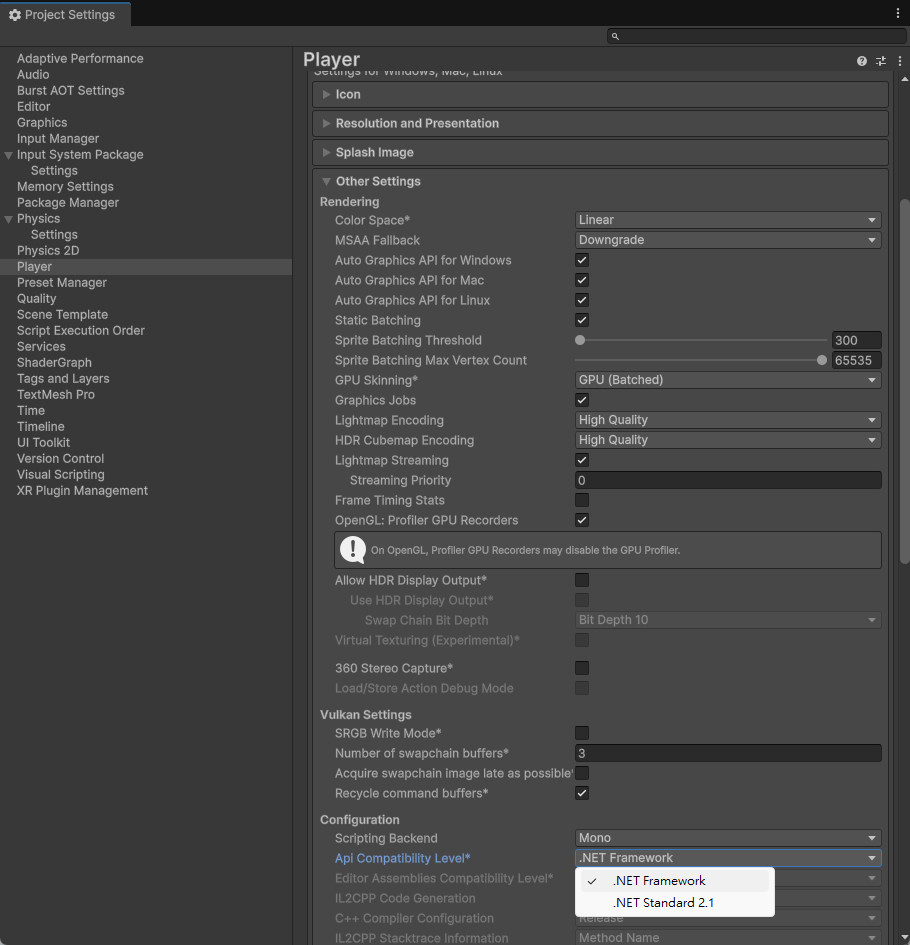Enable the Frame Timing Stats checkbox

tap(582, 500)
